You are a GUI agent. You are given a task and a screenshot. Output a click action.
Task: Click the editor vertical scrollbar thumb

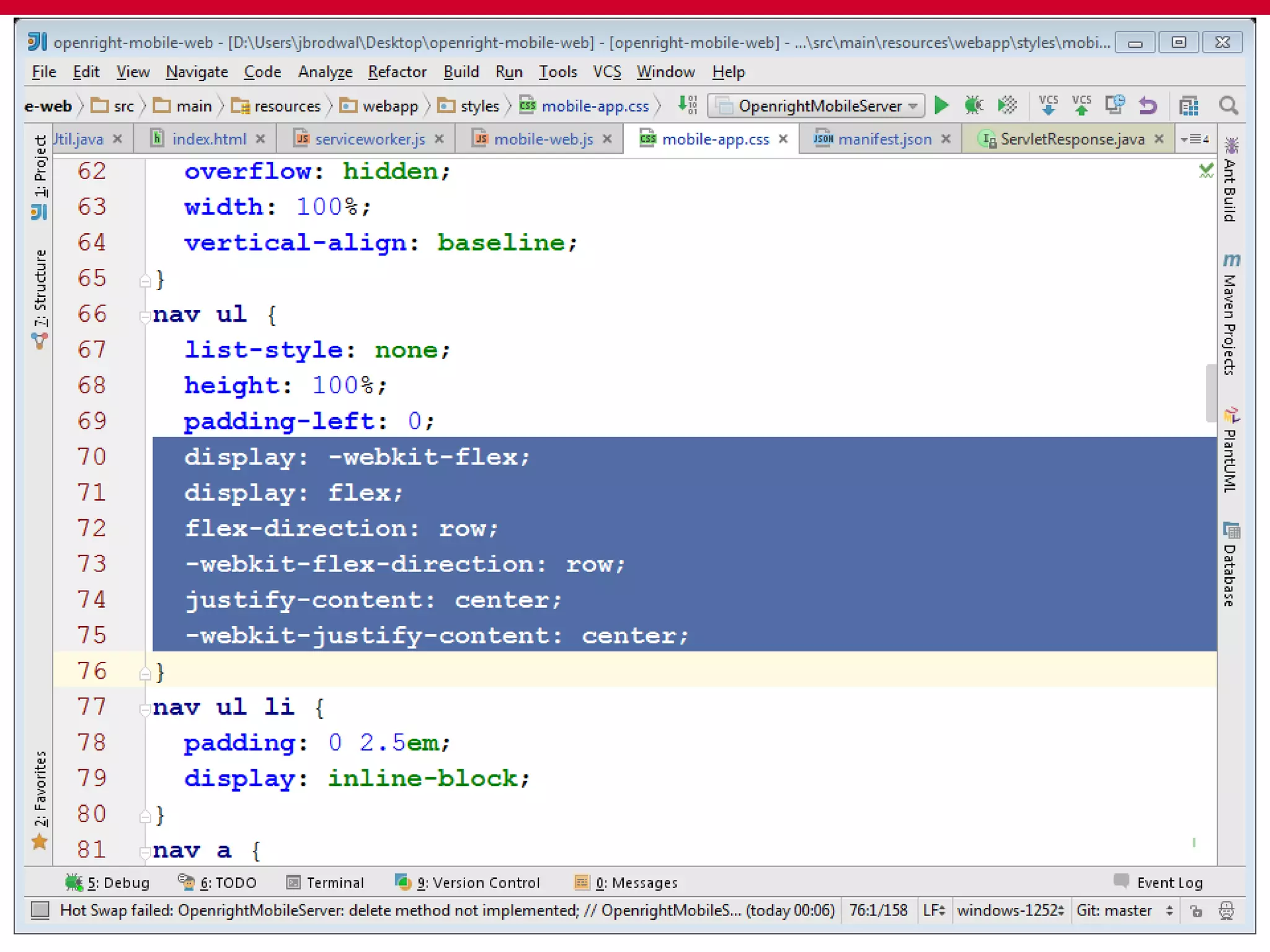[1210, 392]
